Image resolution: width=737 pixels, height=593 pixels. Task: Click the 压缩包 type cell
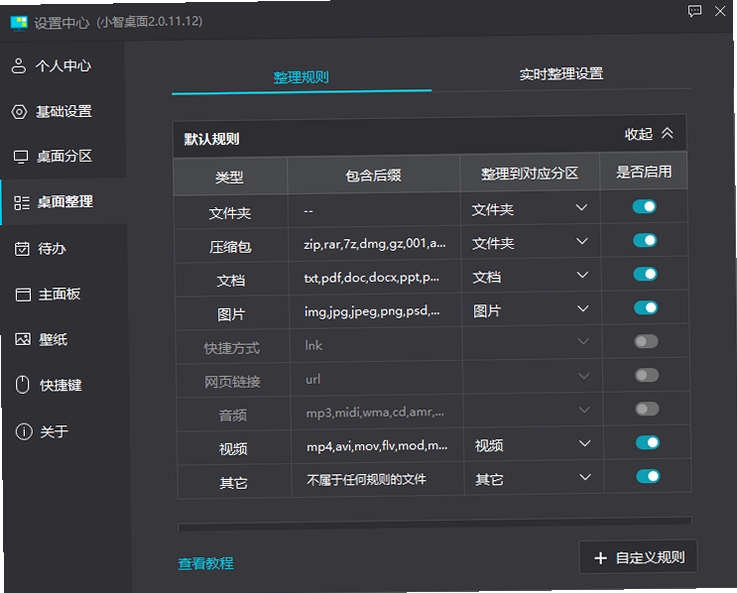coord(231,247)
